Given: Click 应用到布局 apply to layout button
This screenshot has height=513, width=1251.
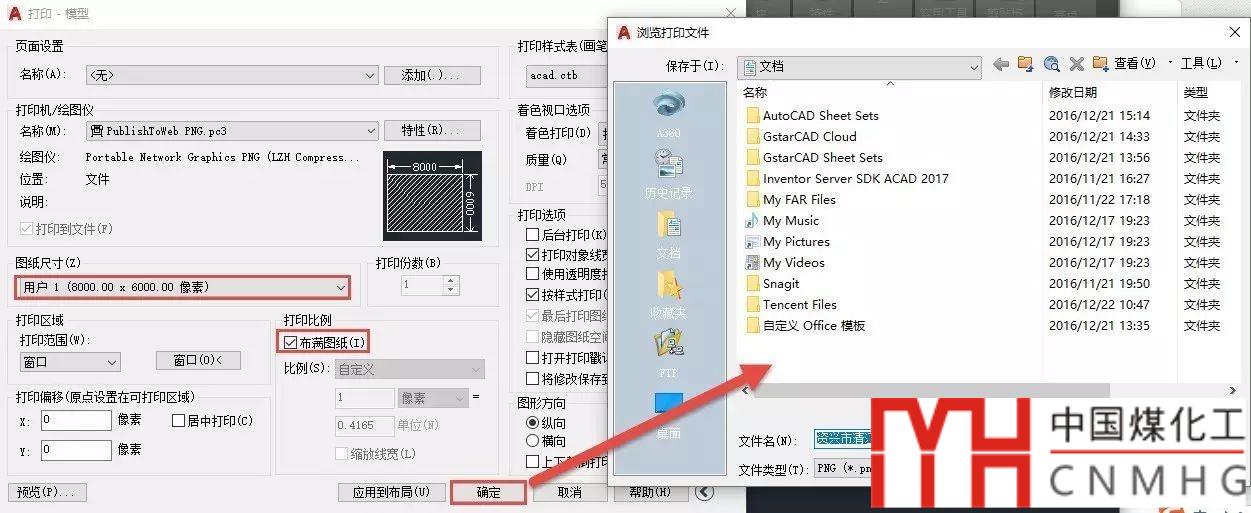Looking at the screenshot, I should 391,492.
